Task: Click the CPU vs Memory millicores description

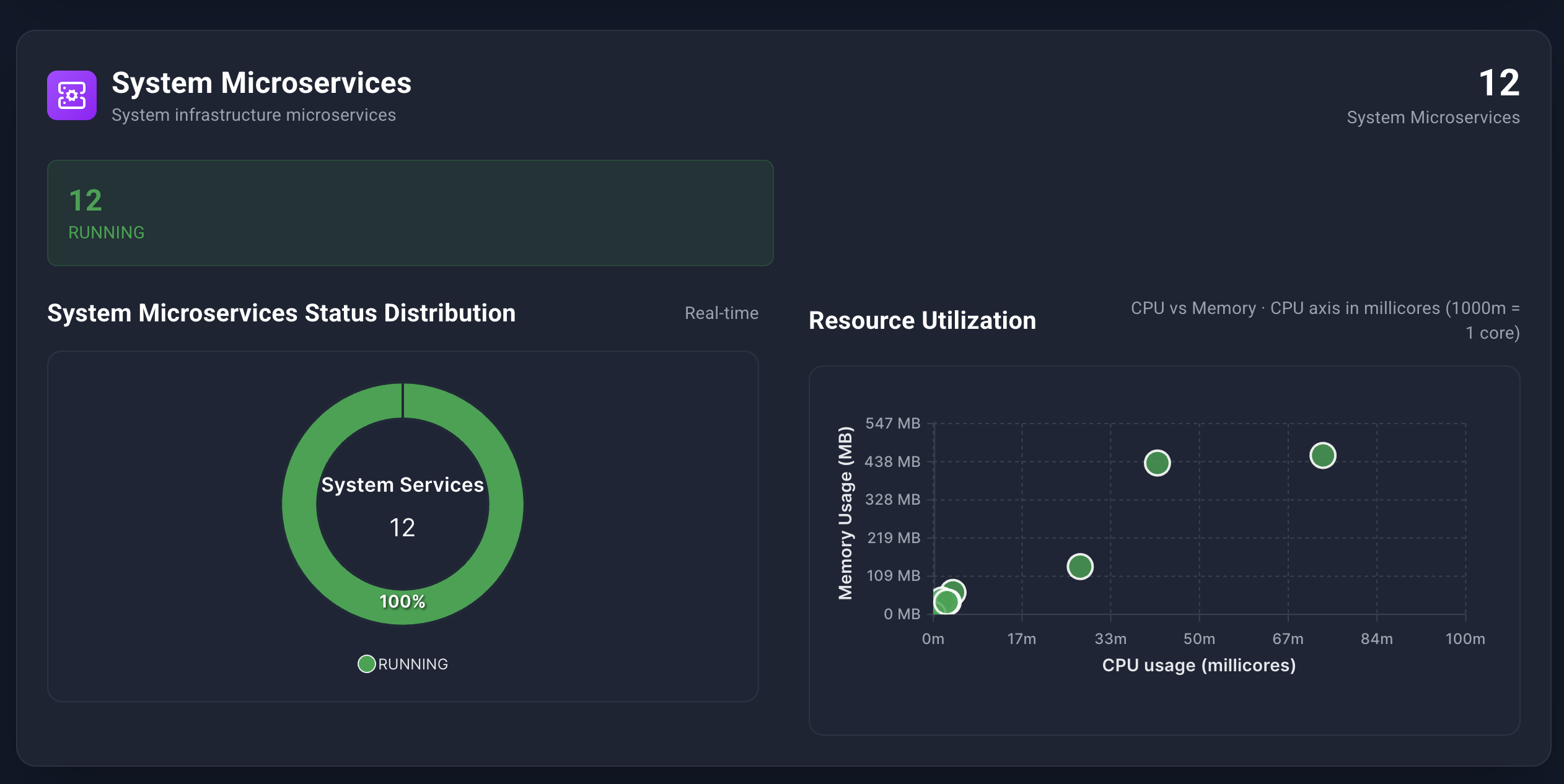Action: pos(1325,320)
